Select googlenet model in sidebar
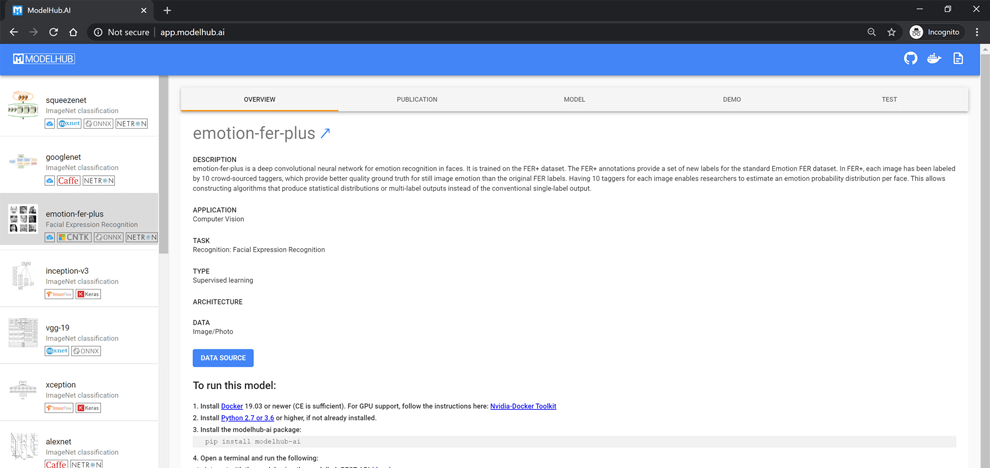 point(80,165)
